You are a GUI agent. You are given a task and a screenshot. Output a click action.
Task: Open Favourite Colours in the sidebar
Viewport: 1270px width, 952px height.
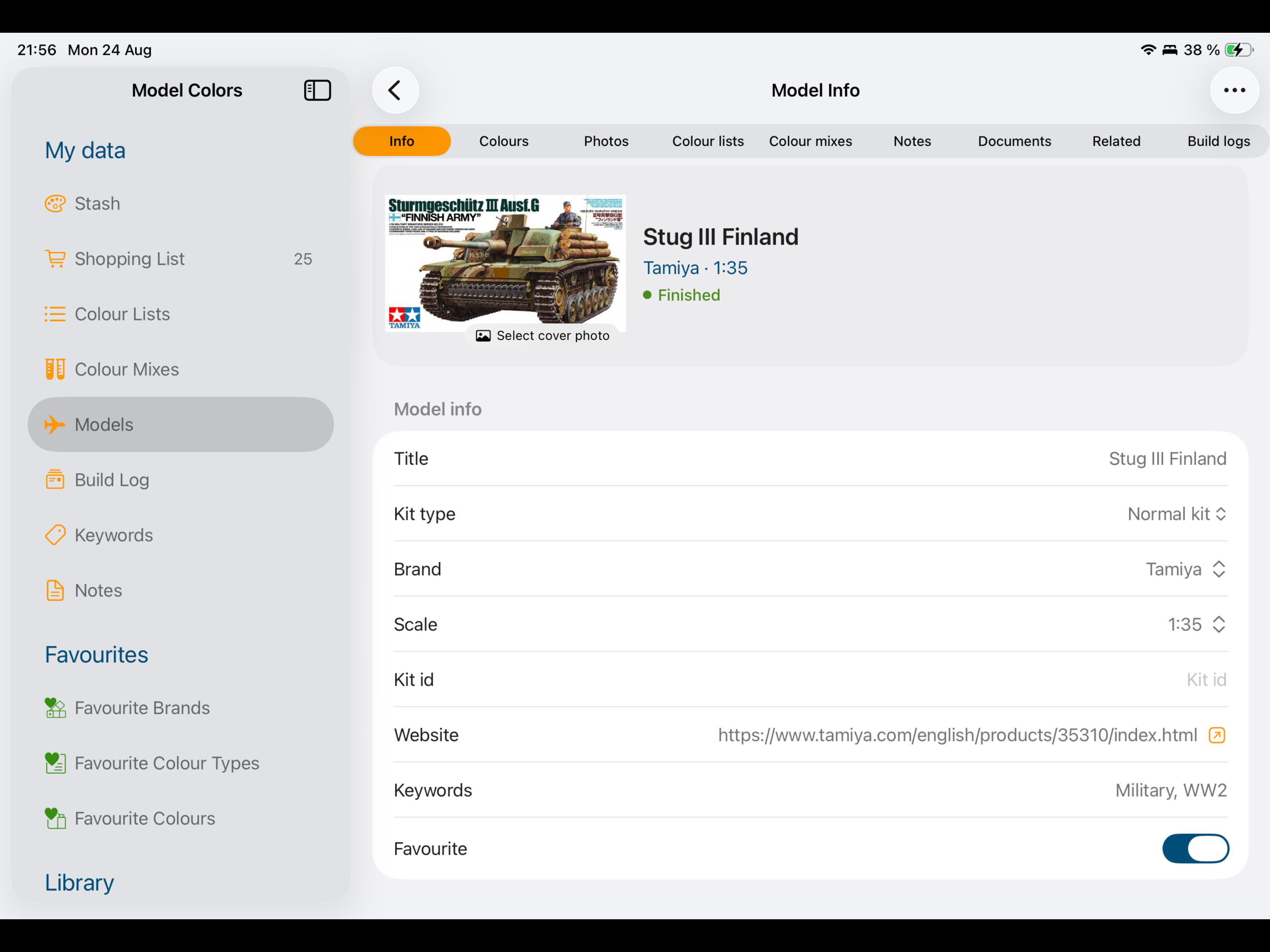[x=180, y=818]
